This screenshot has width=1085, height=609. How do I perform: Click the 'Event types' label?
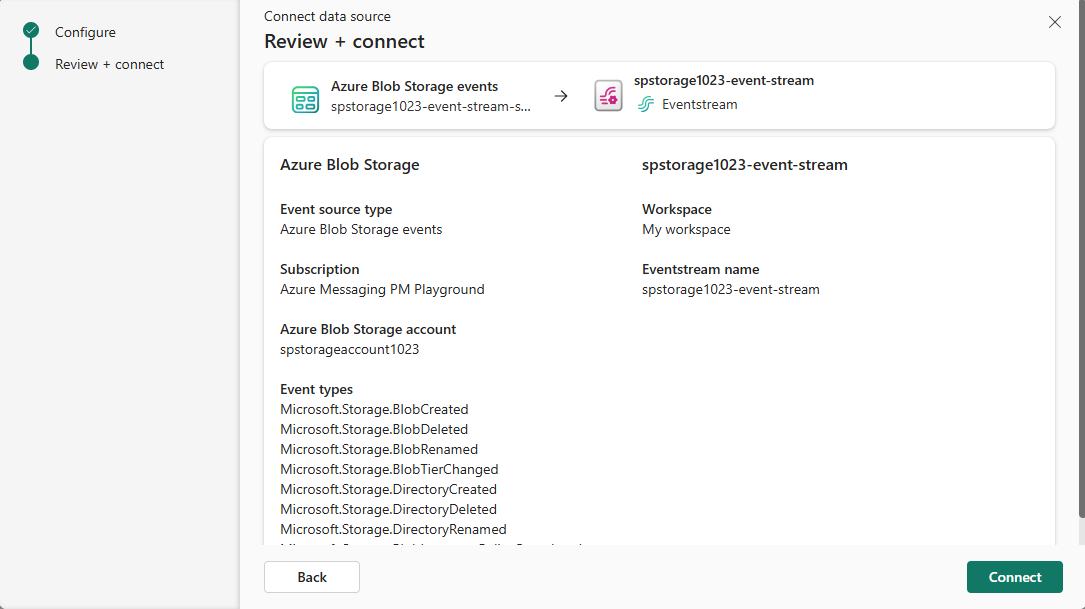click(x=316, y=389)
